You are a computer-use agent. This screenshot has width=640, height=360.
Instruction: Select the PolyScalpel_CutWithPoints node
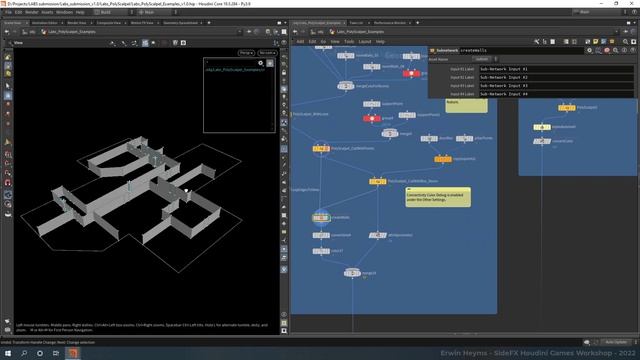click(x=321, y=149)
